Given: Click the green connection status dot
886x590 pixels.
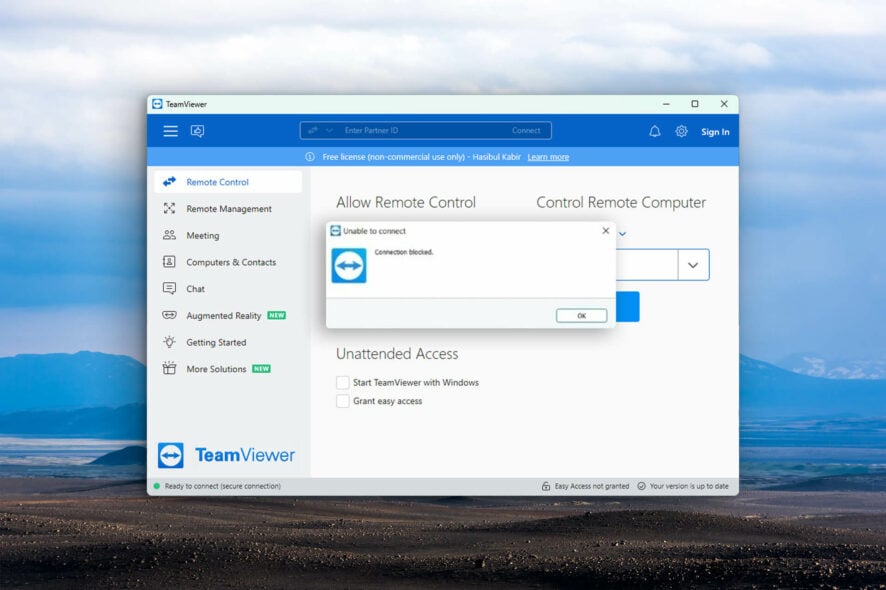Looking at the screenshot, I should (157, 486).
